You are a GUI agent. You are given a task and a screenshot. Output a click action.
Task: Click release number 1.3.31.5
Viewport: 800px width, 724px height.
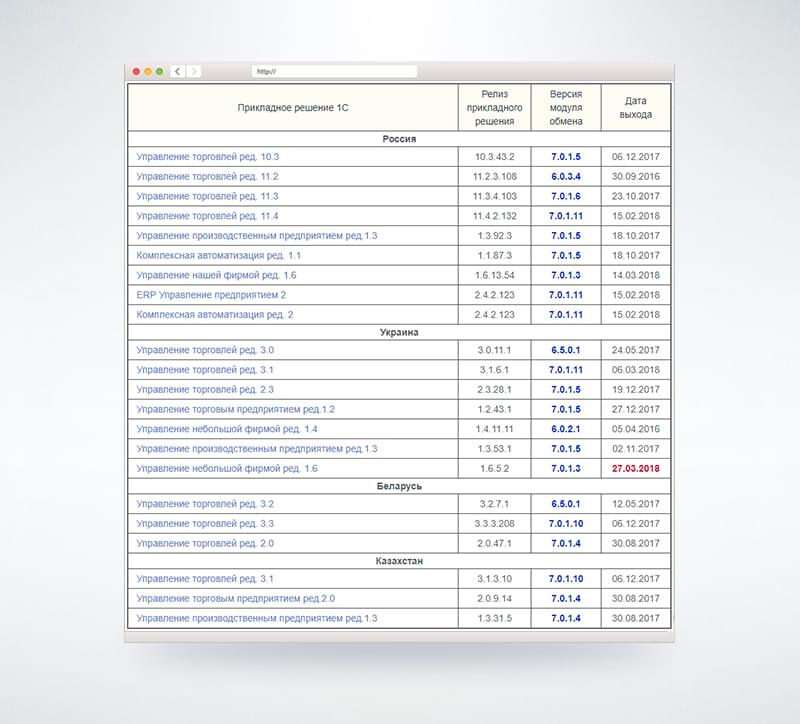tap(494, 618)
